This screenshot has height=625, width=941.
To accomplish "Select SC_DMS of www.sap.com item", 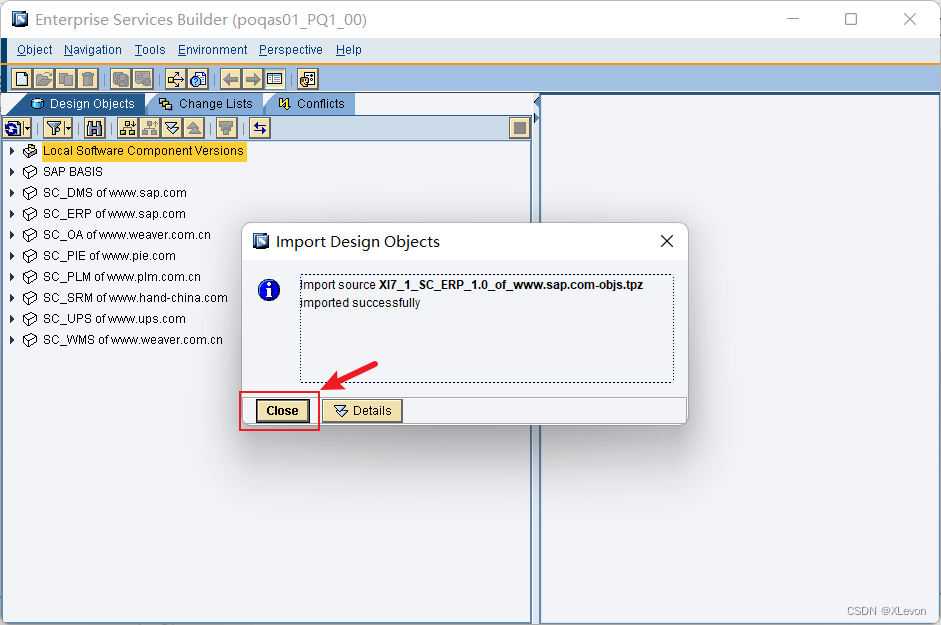I will pos(115,193).
